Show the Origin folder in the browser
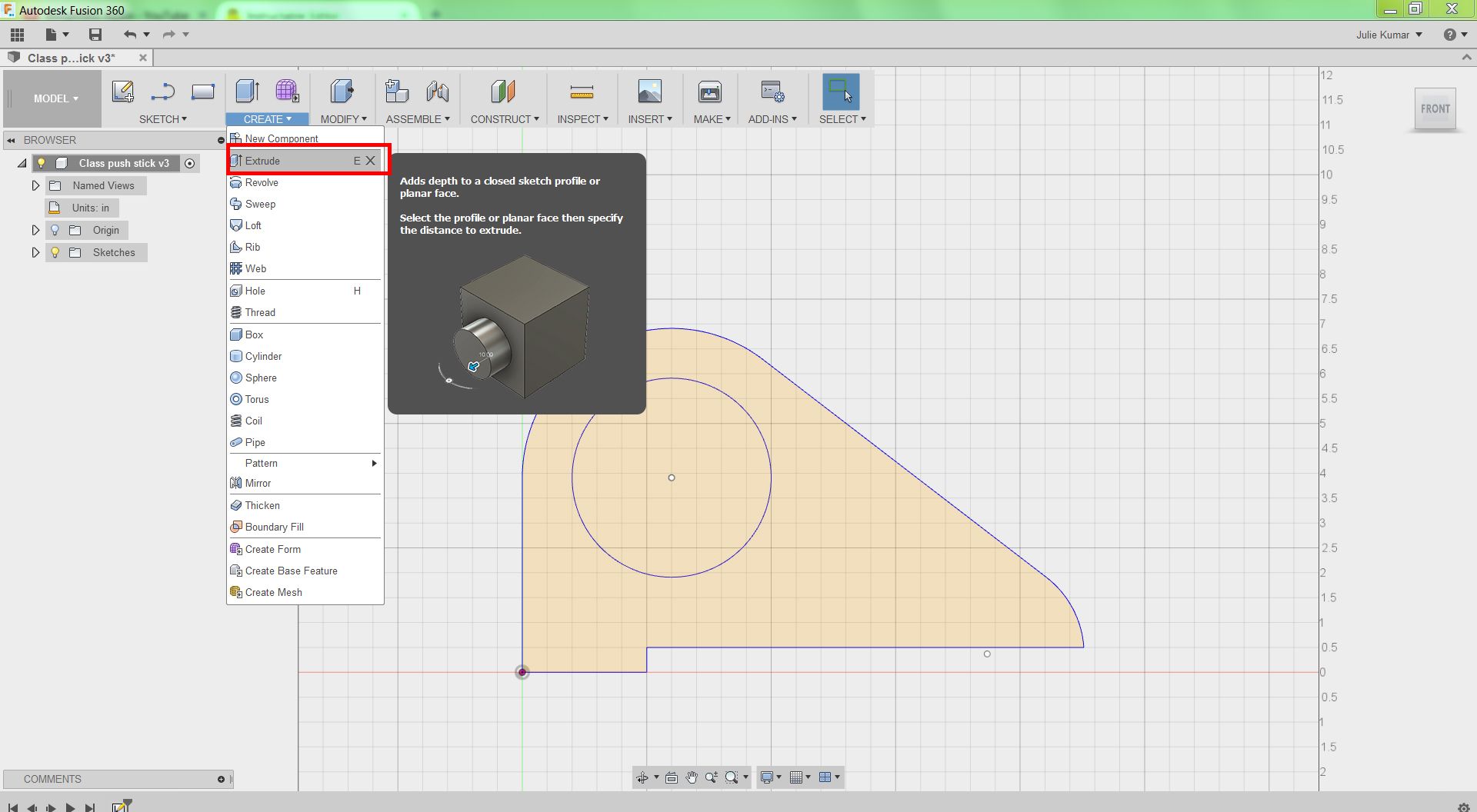This screenshot has width=1477, height=812. click(54, 230)
